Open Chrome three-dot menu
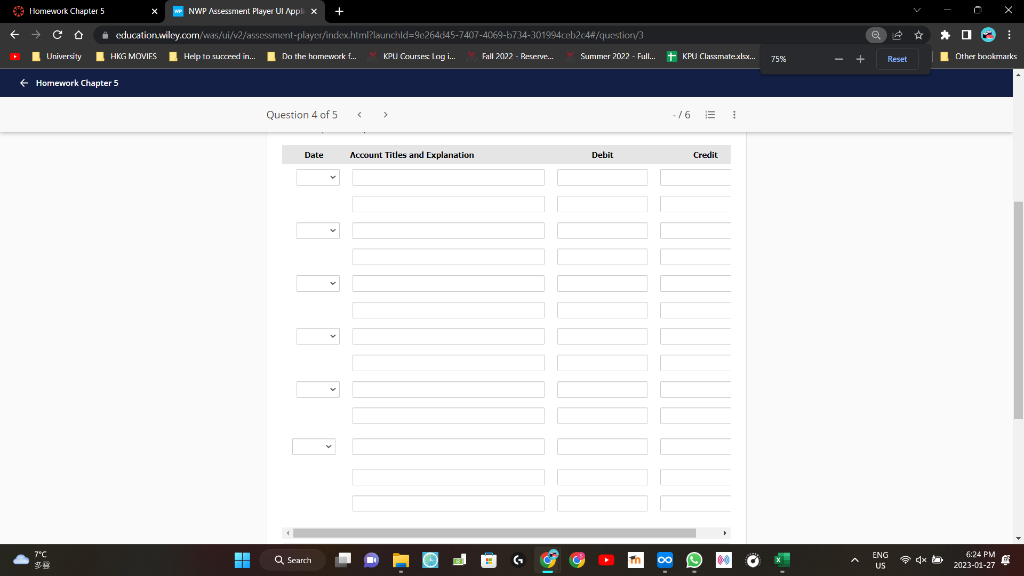Screen dimensions: 1024x576 point(1009,35)
